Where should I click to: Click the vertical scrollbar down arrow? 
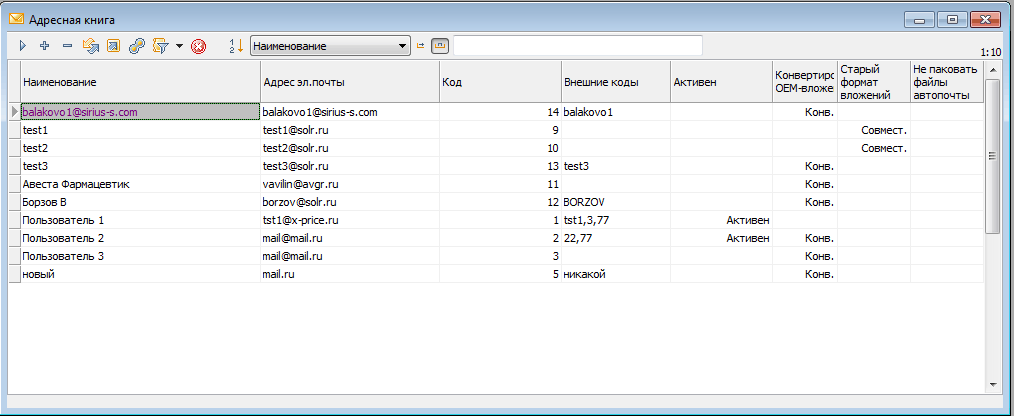pyautogui.click(x=993, y=386)
